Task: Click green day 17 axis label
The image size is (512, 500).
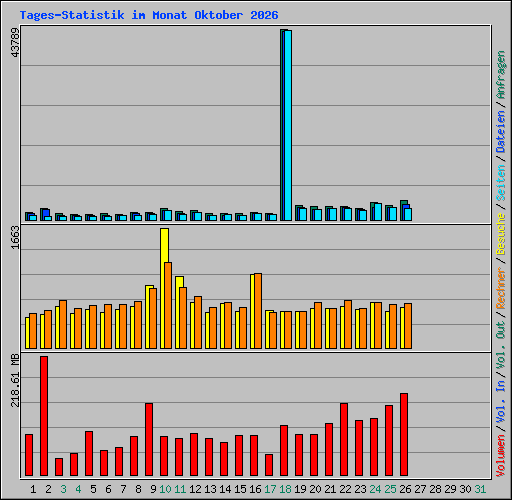Action: point(270,489)
